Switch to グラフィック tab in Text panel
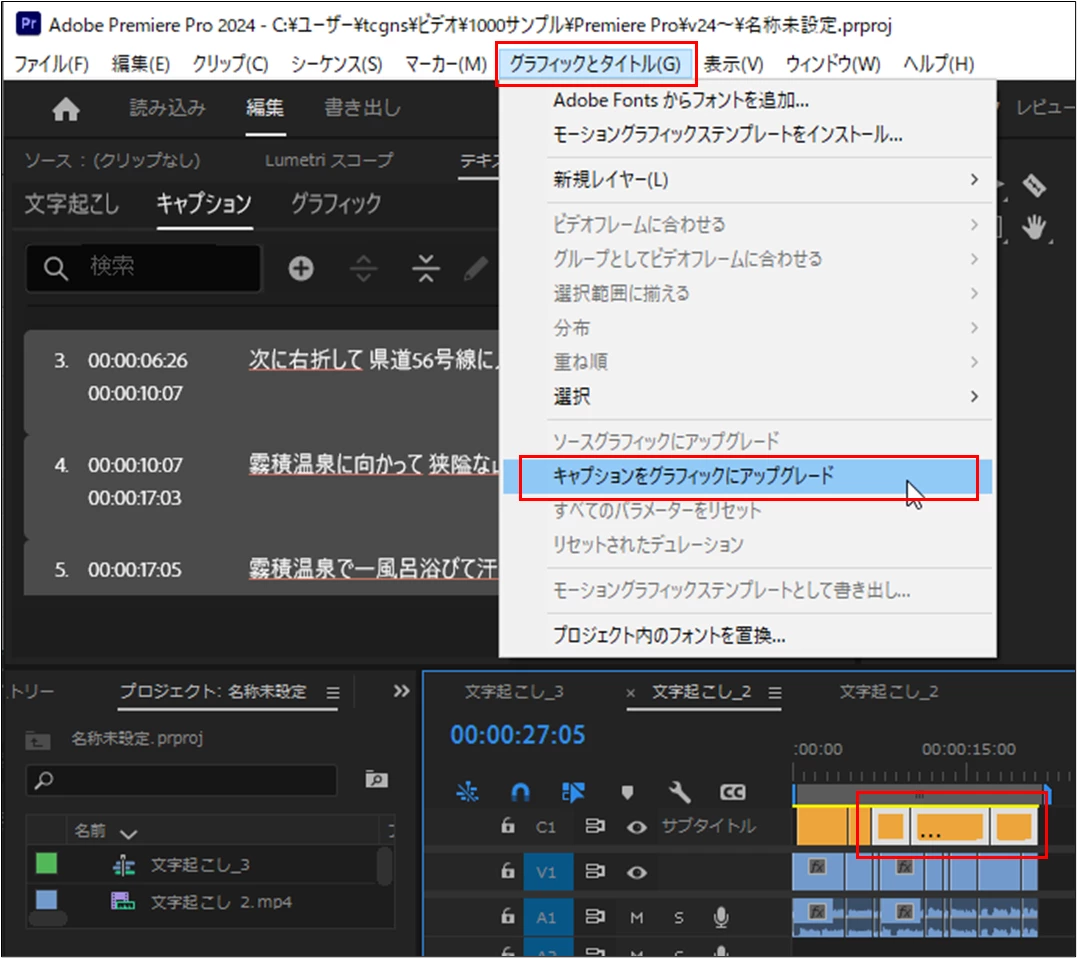Viewport: 1077px width, 958px height. click(x=336, y=203)
